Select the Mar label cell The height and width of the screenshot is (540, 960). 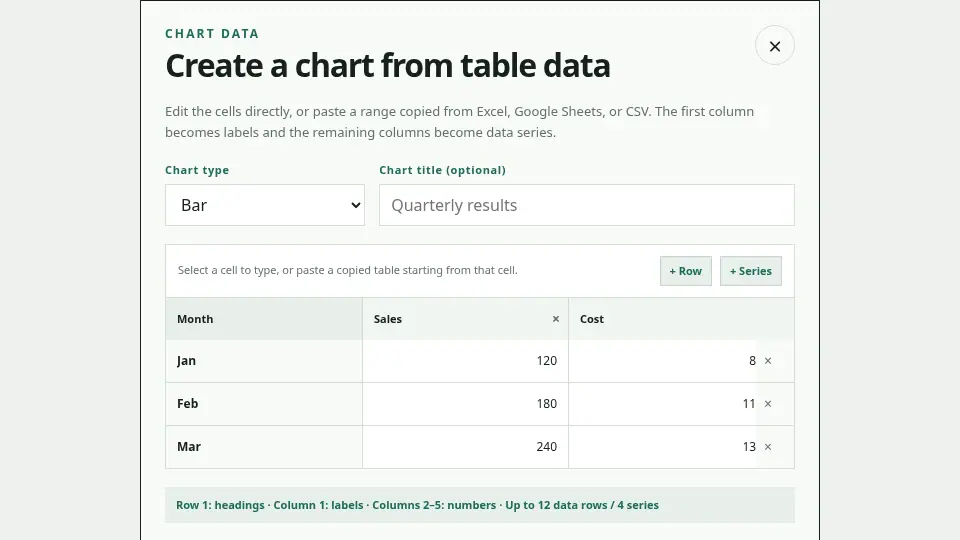[264, 447]
